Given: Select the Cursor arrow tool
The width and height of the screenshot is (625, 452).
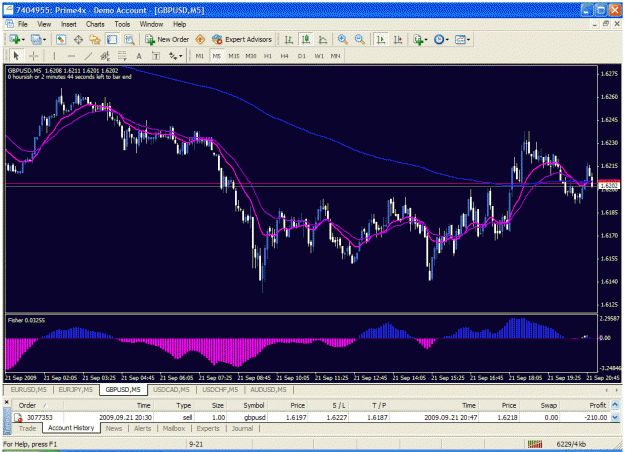Looking at the screenshot, I should click(16, 56).
